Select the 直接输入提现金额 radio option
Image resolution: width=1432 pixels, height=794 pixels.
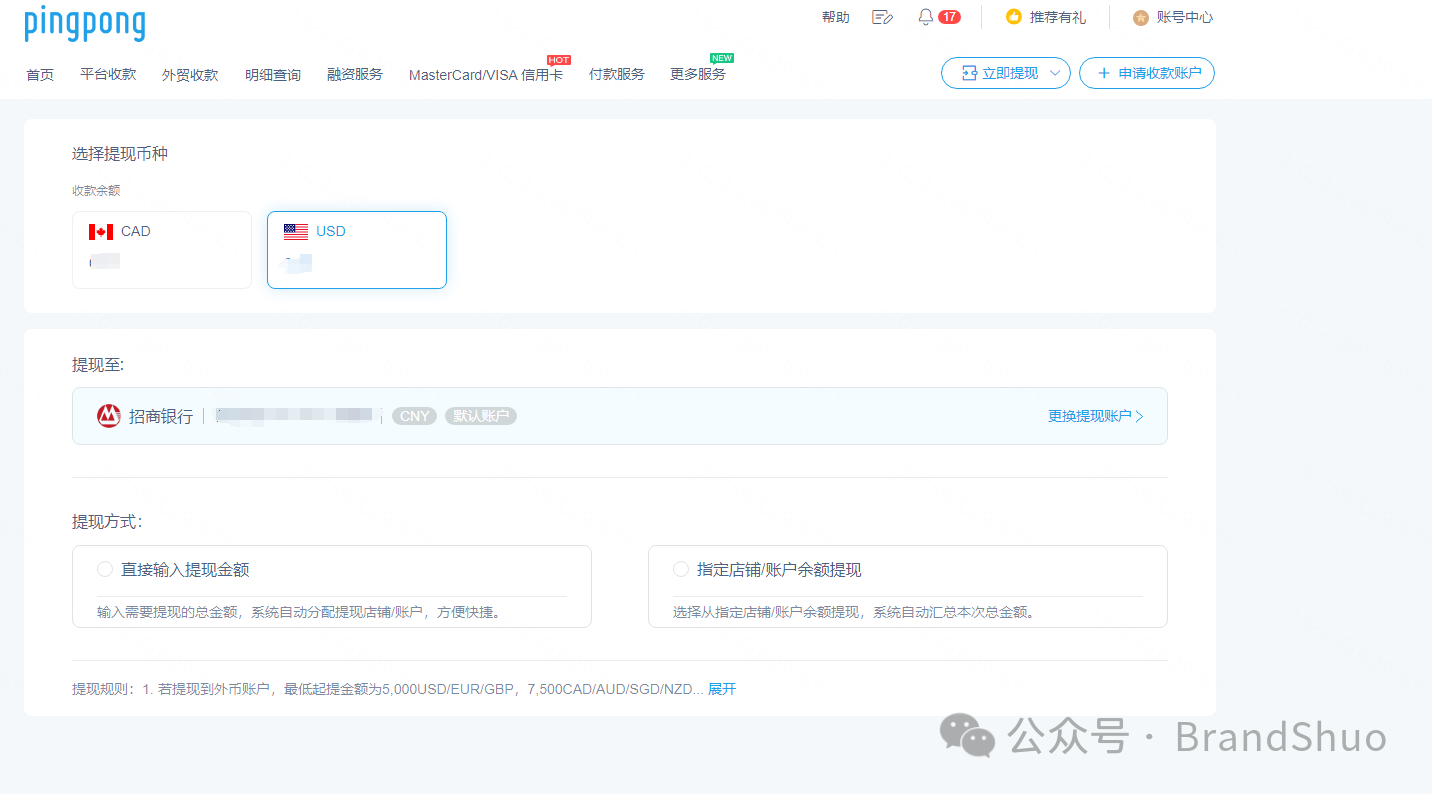click(x=105, y=568)
